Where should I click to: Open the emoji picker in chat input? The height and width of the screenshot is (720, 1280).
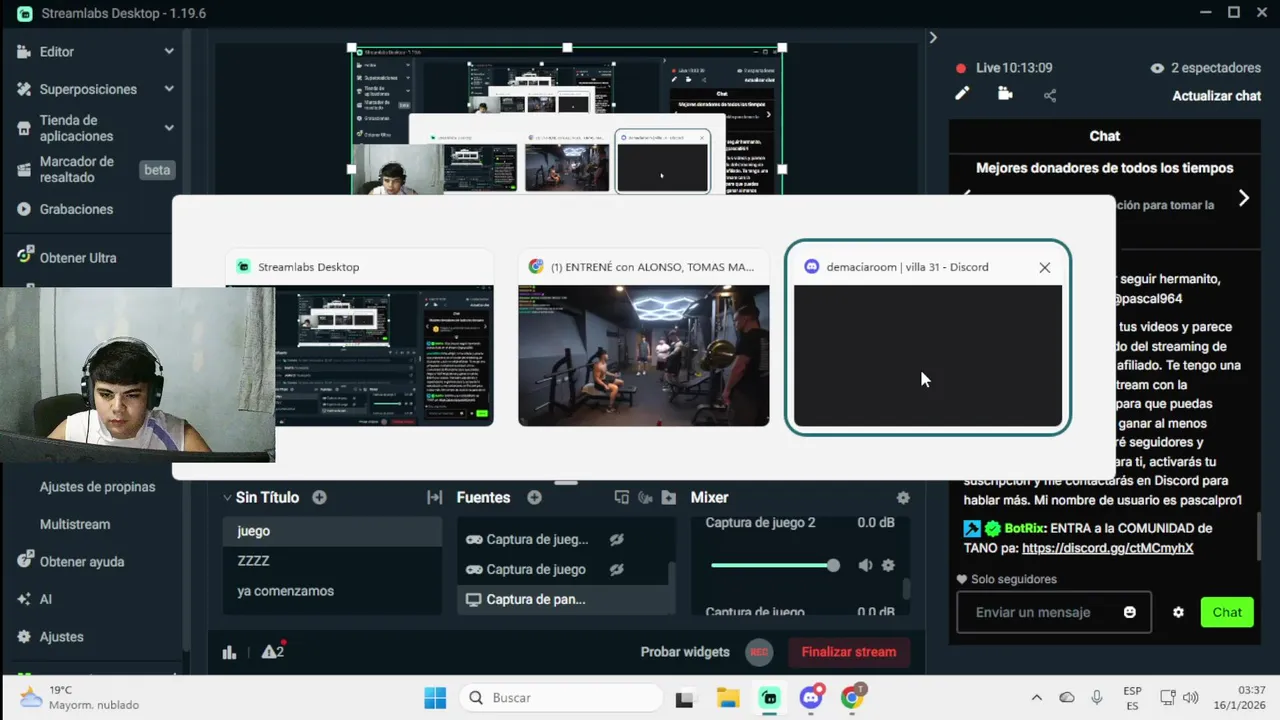pyautogui.click(x=1130, y=612)
